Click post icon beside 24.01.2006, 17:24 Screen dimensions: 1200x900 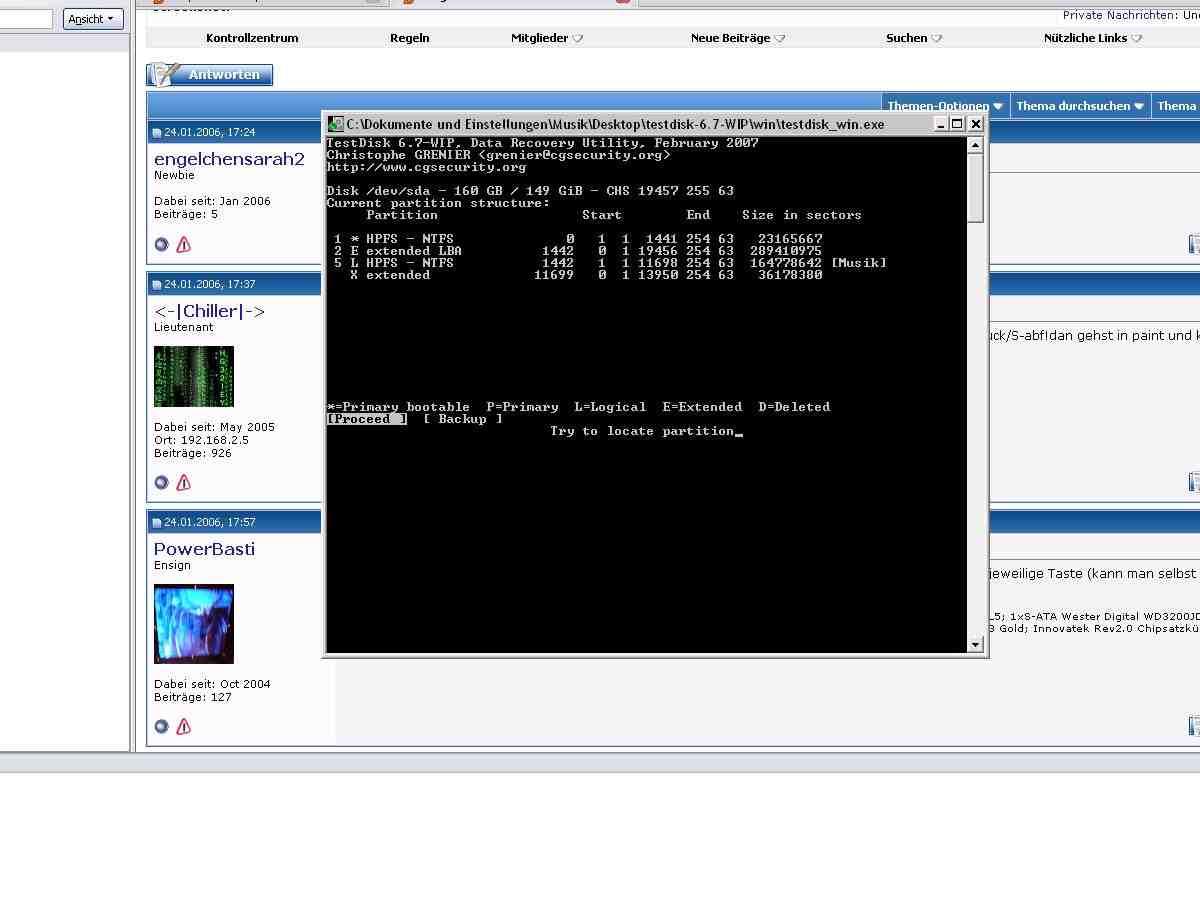click(x=157, y=133)
